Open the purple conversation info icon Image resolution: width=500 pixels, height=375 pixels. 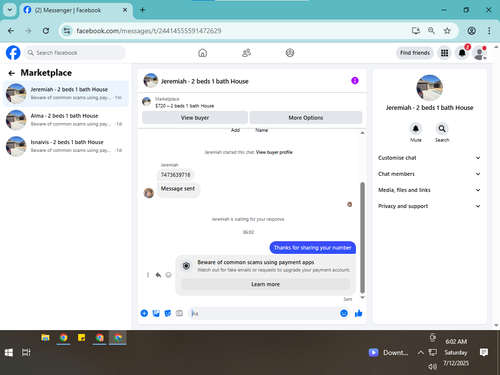pos(355,80)
